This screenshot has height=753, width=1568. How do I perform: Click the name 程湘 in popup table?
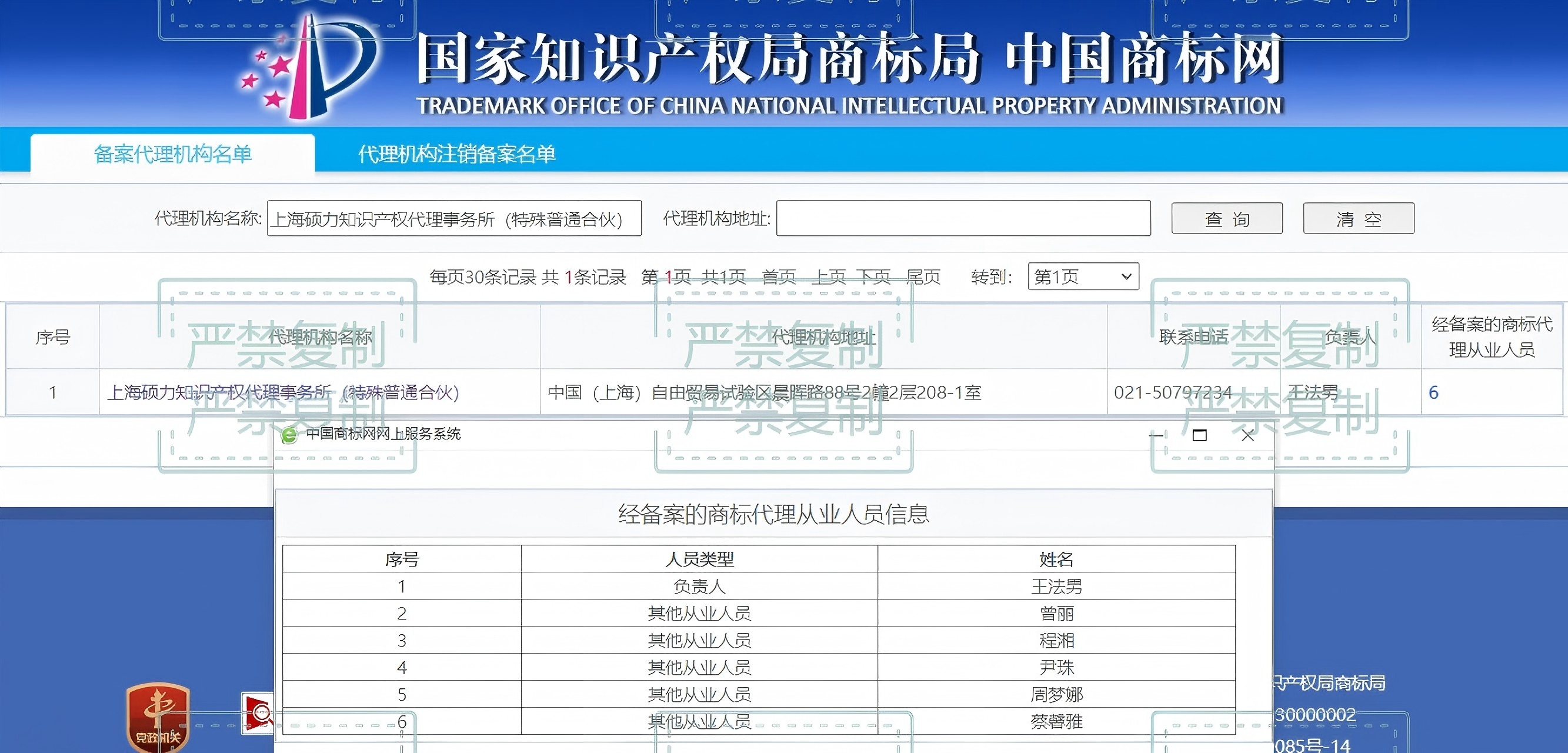coord(1056,641)
